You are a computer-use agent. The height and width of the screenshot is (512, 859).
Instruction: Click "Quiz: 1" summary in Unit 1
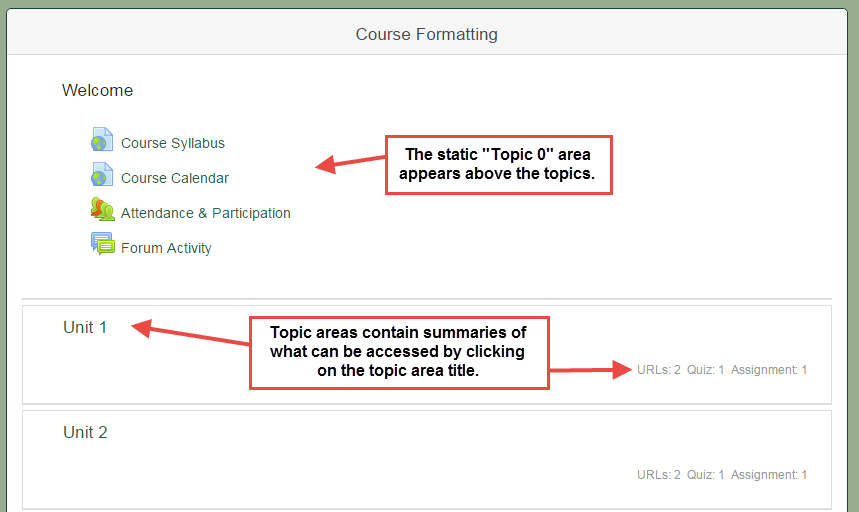[x=705, y=370]
